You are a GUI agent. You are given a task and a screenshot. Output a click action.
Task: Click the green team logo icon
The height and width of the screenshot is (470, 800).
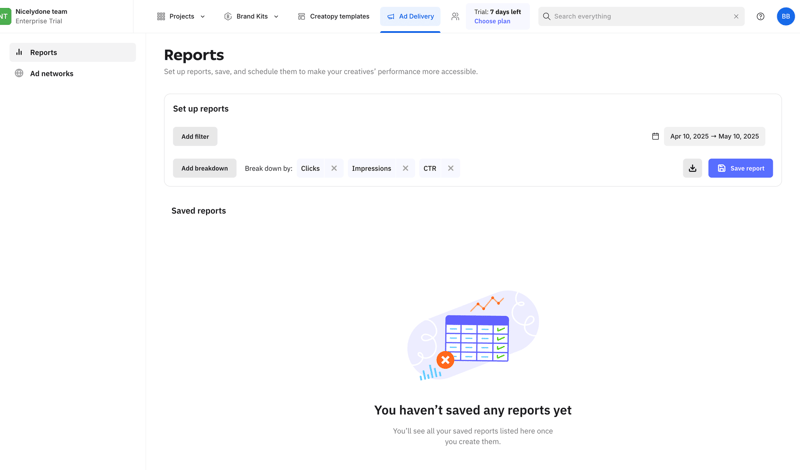click(5, 16)
